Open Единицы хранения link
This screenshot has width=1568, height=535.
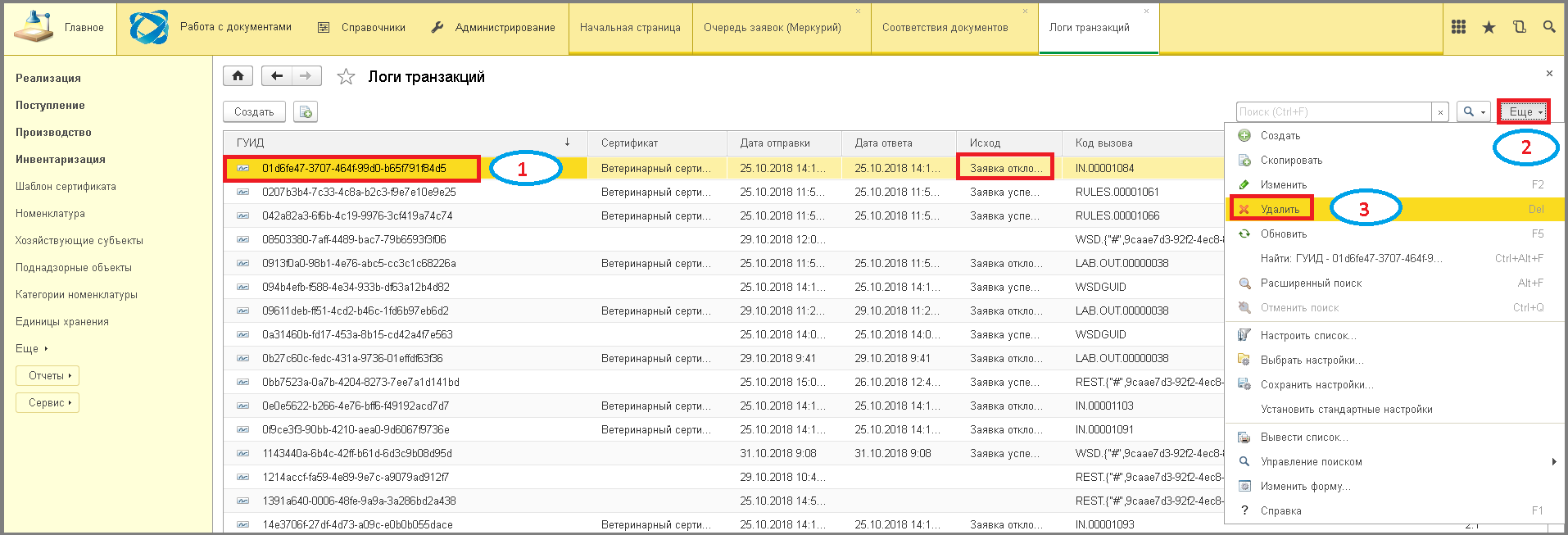[x=62, y=321]
